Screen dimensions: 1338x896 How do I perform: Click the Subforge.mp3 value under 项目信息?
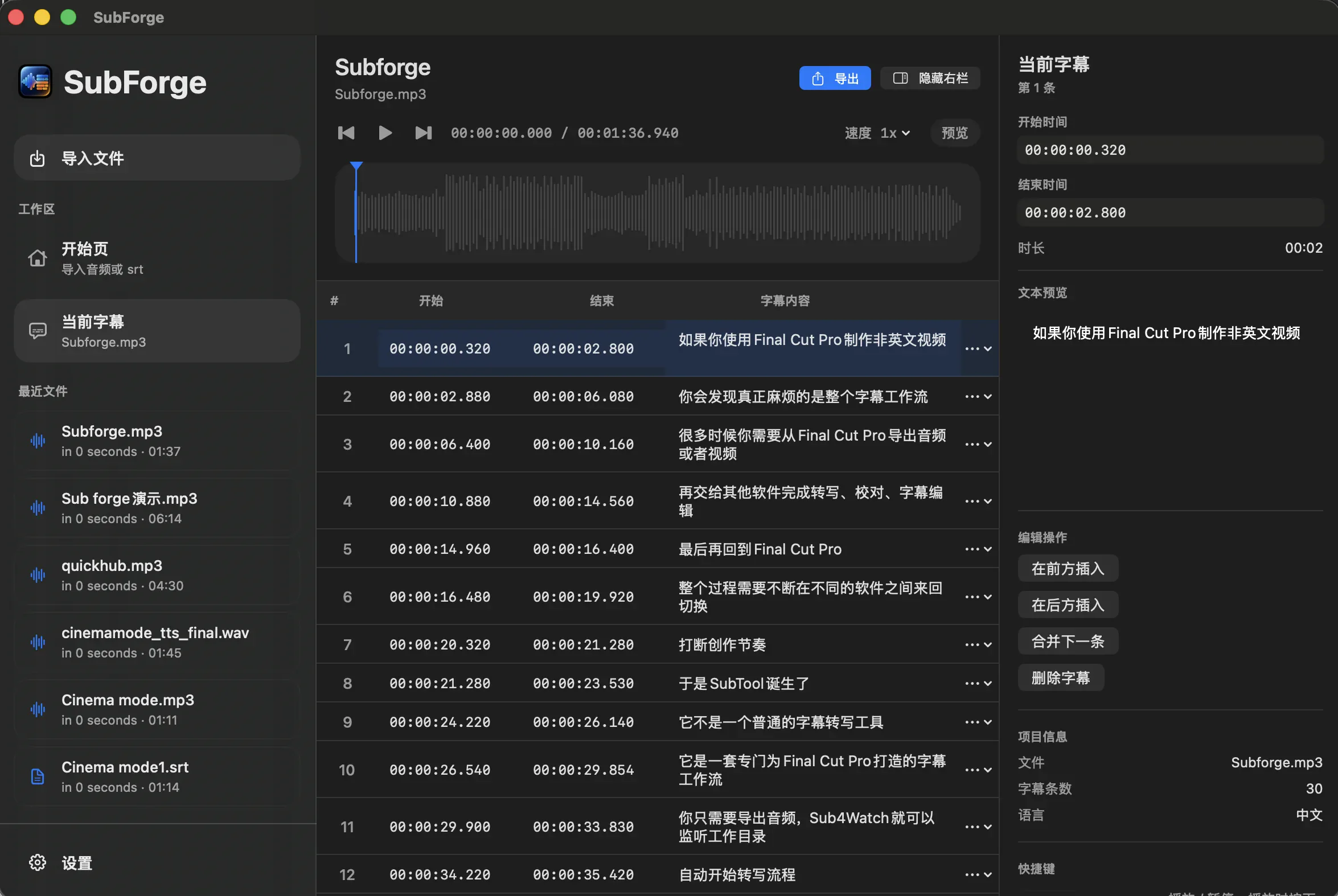coord(1277,763)
